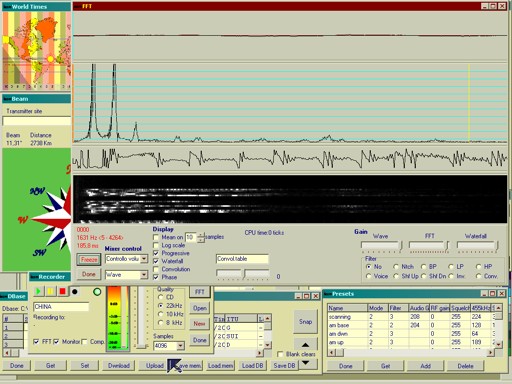This screenshot has height=384, width=512.
Task: Click the FFT window title icon
Action: tap(78, 6)
